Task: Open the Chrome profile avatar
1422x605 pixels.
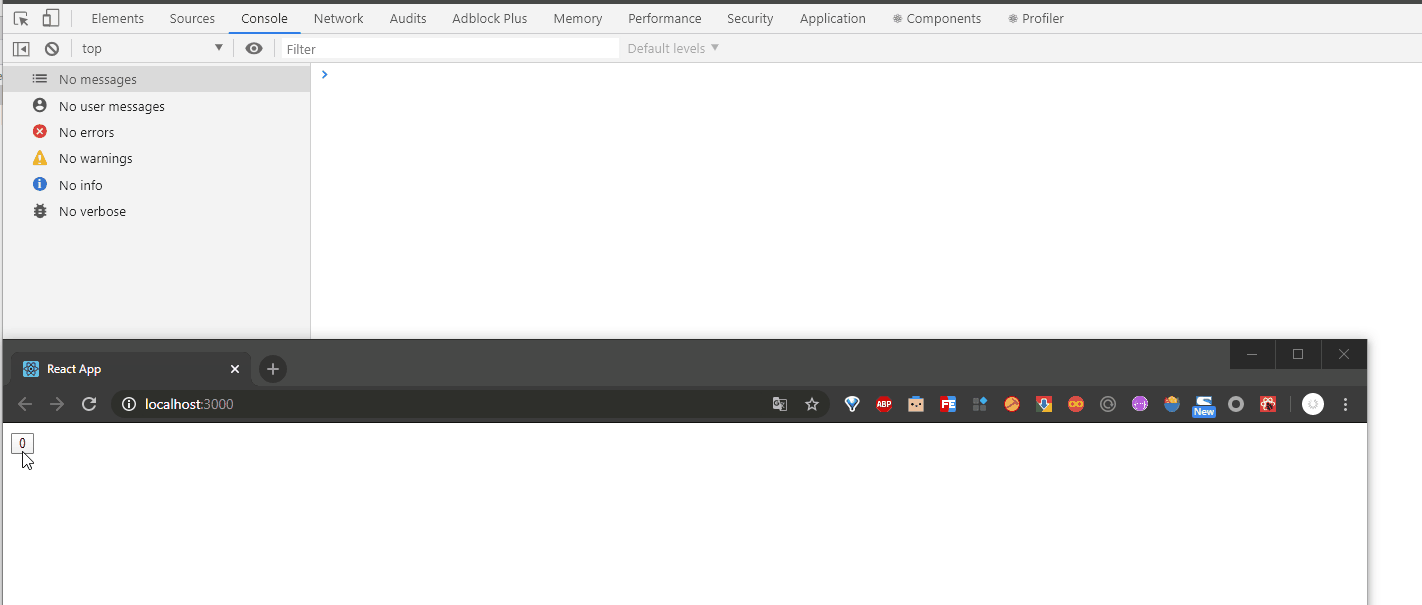Action: [1313, 404]
